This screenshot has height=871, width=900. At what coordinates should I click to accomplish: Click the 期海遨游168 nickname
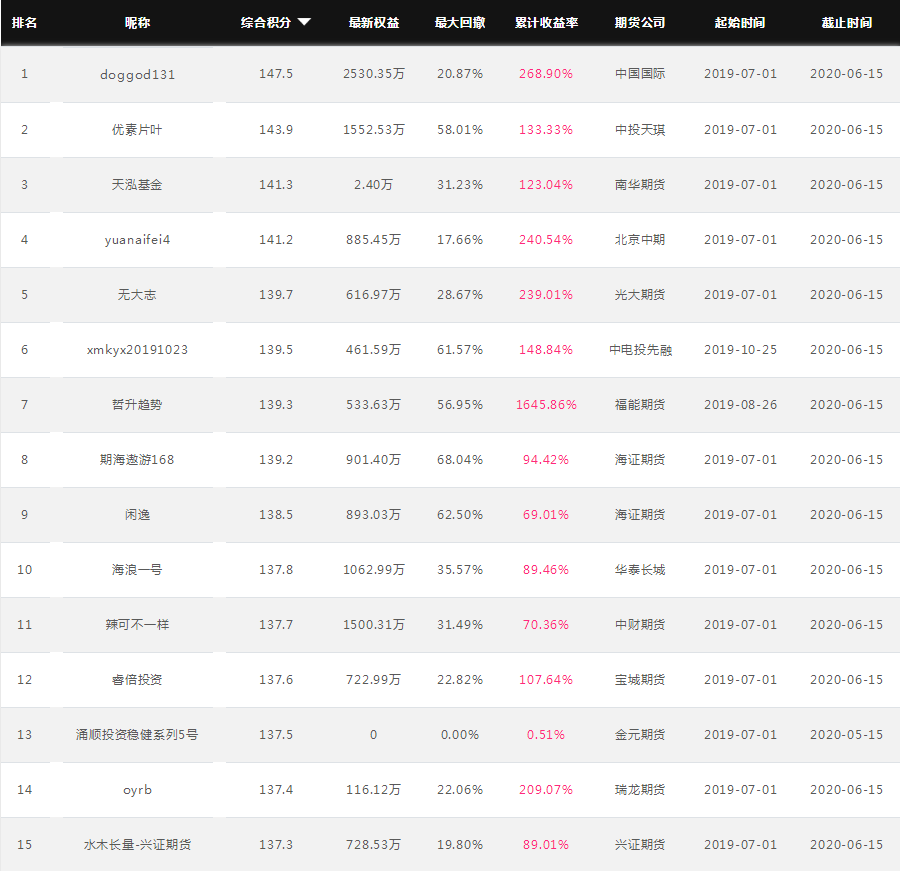(137, 460)
